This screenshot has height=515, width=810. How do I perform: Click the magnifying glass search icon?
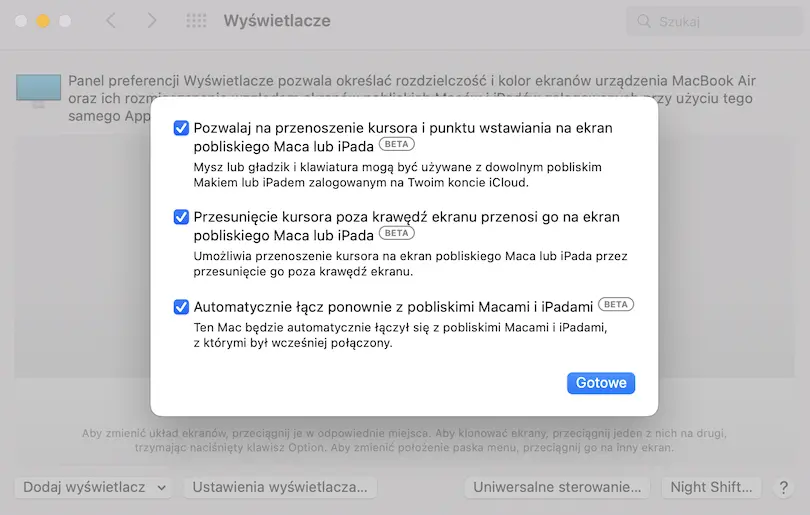click(645, 21)
